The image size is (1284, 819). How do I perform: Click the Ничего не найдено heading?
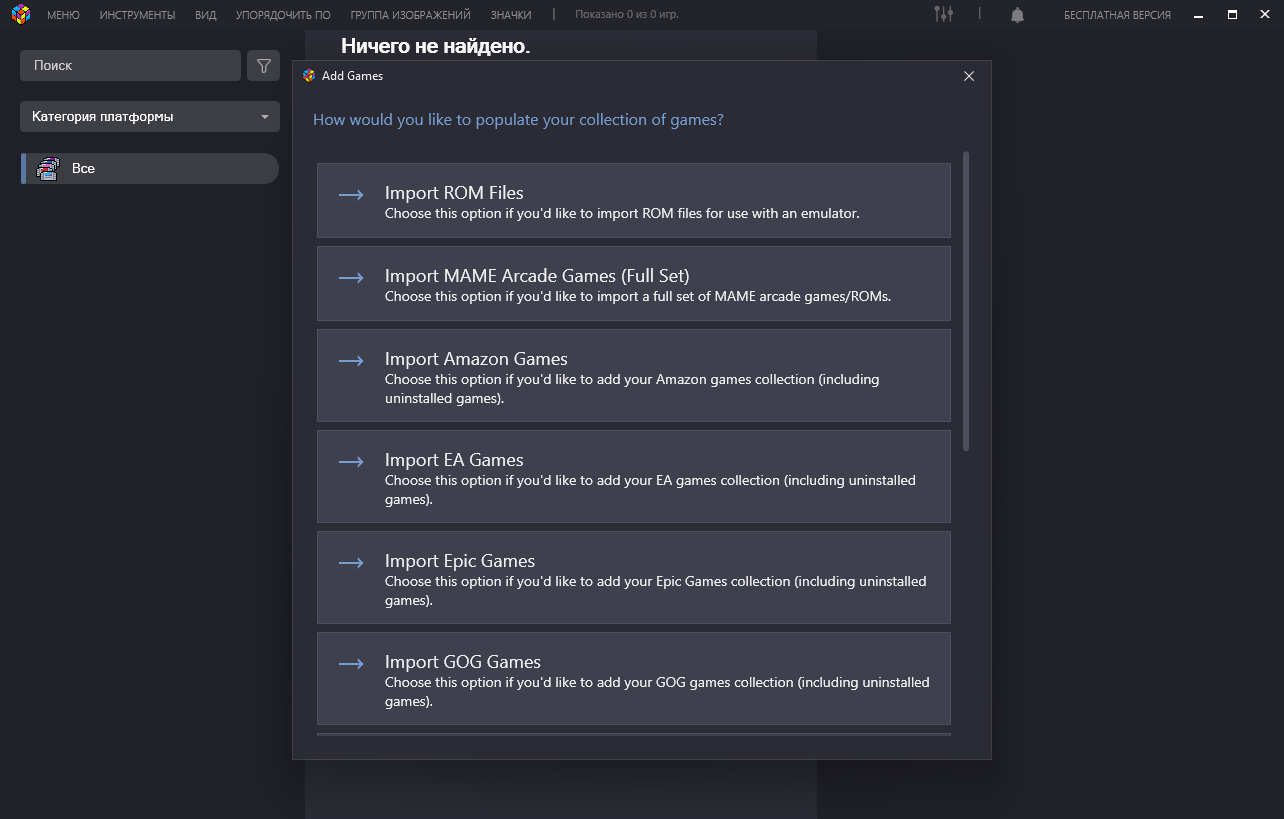pos(436,46)
